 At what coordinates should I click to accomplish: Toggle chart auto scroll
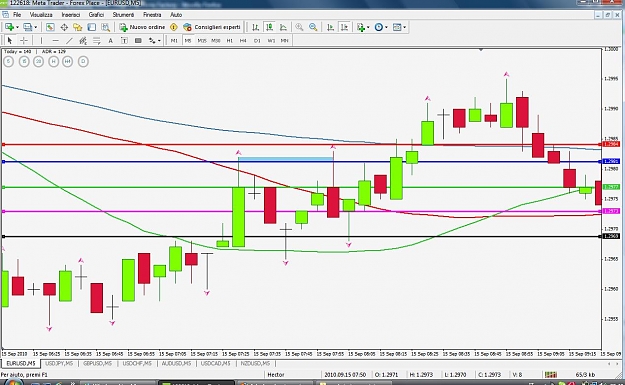point(330,27)
